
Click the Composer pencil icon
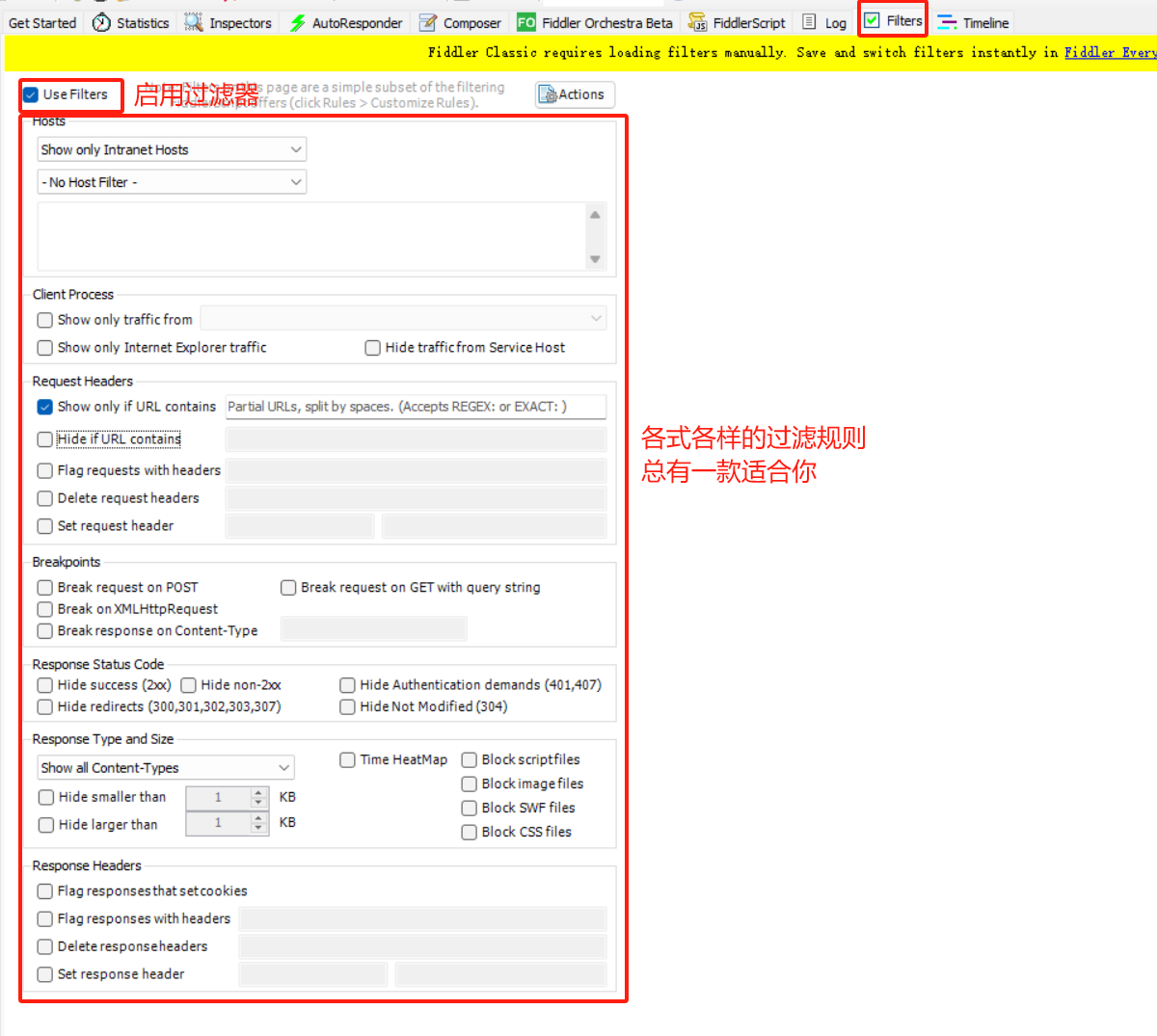click(x=428, y=22)
